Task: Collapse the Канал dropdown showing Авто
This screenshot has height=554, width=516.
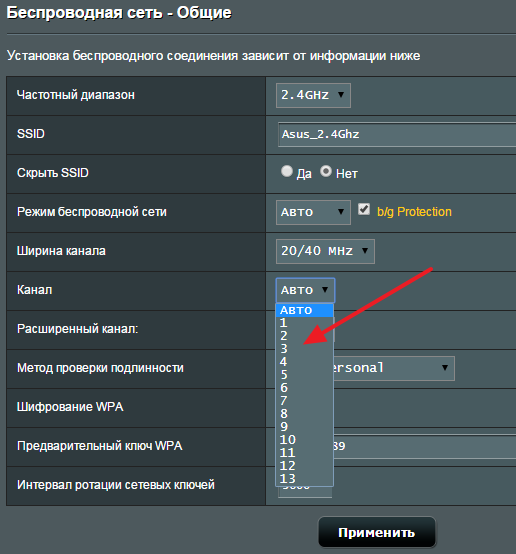Action: (305, 290)
